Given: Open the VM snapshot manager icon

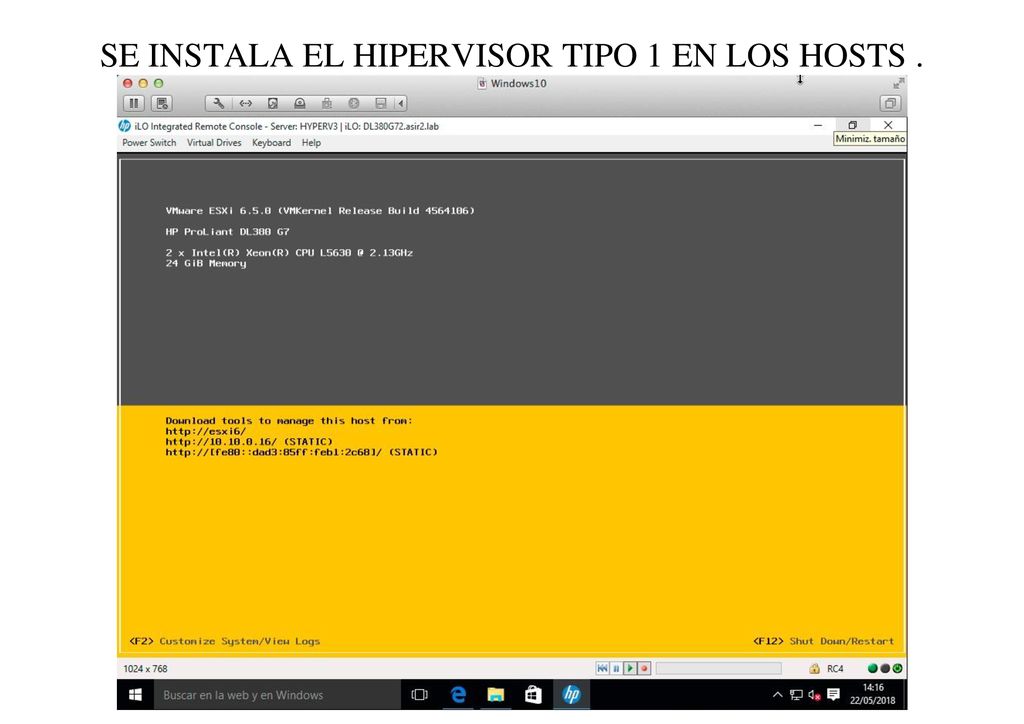Looking at the screenshot, I should coord(162,103).
